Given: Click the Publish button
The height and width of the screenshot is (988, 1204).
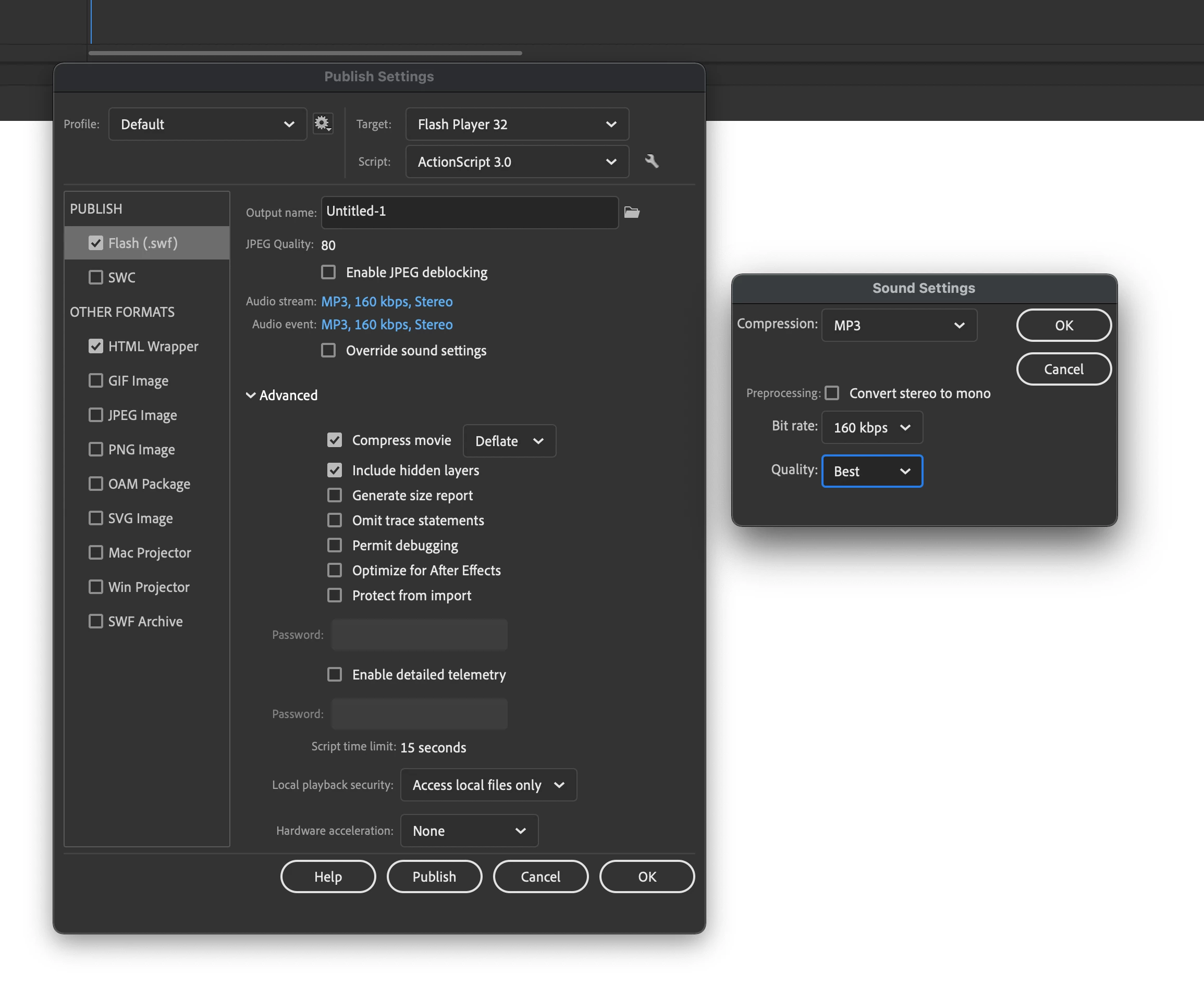Looking at the screenshot, I should pyautogui.click(x=434, y=876).
